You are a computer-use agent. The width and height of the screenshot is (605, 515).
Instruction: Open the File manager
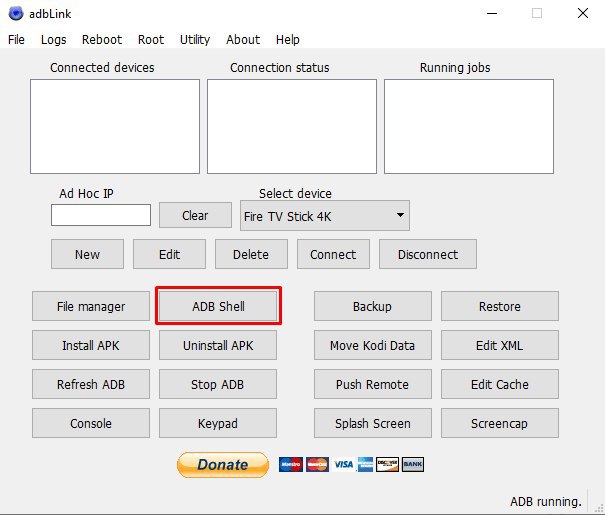tap(91, 306)
